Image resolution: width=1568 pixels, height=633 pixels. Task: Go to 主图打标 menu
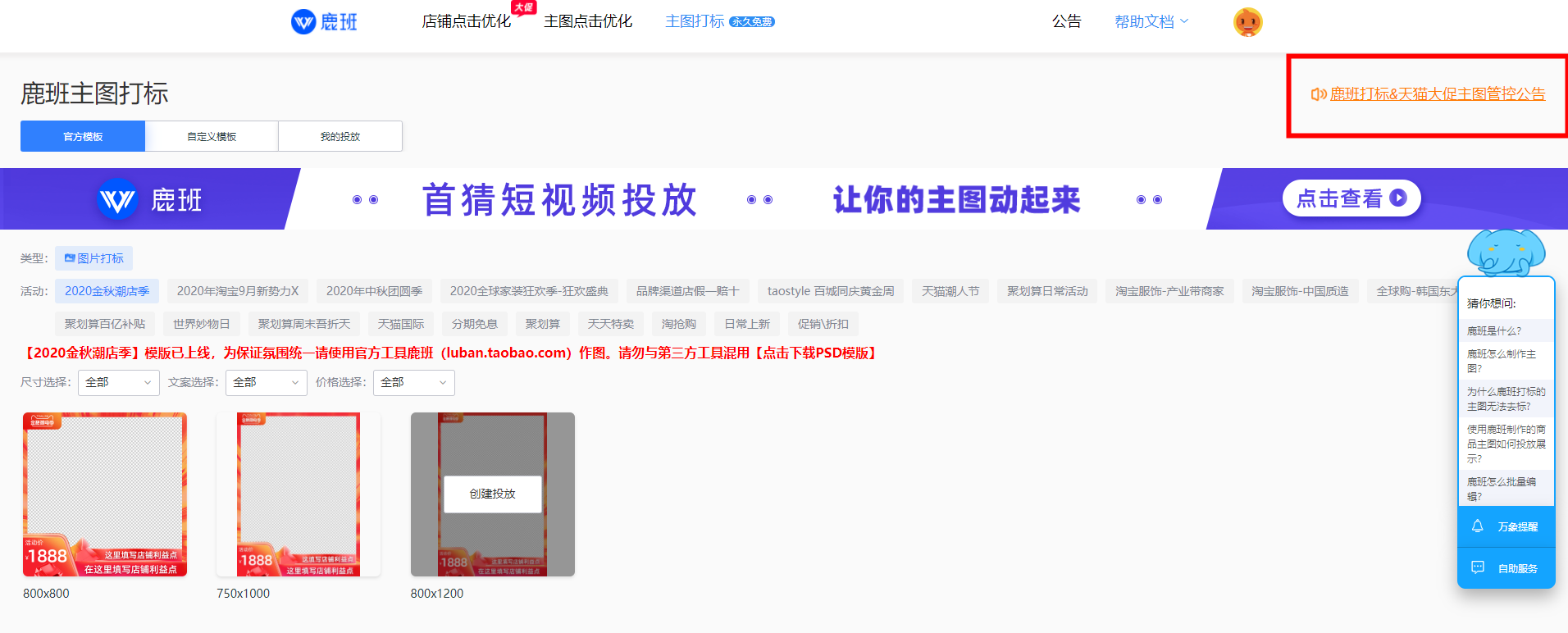coord(695,21)
